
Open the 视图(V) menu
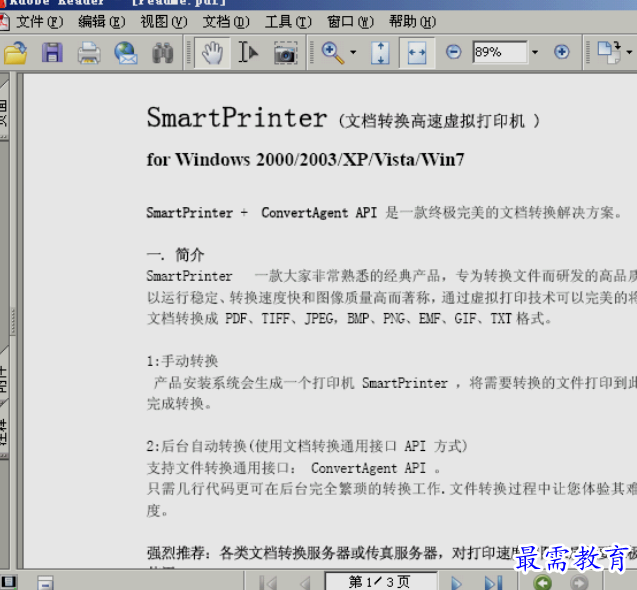point(164,22)
